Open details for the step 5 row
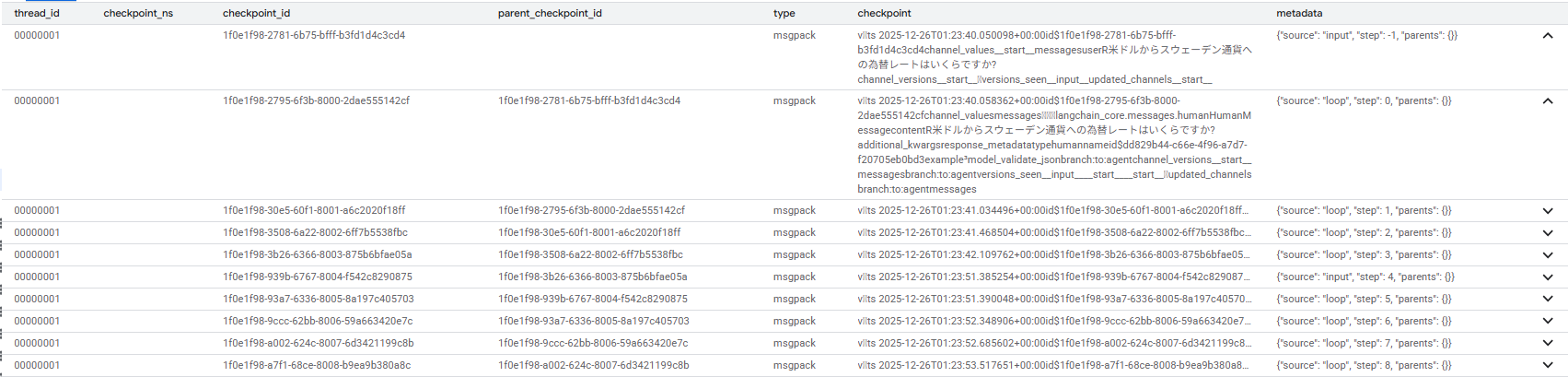Image resolution: width=1568 pixels, height=377 pixels. [1547, 300]
